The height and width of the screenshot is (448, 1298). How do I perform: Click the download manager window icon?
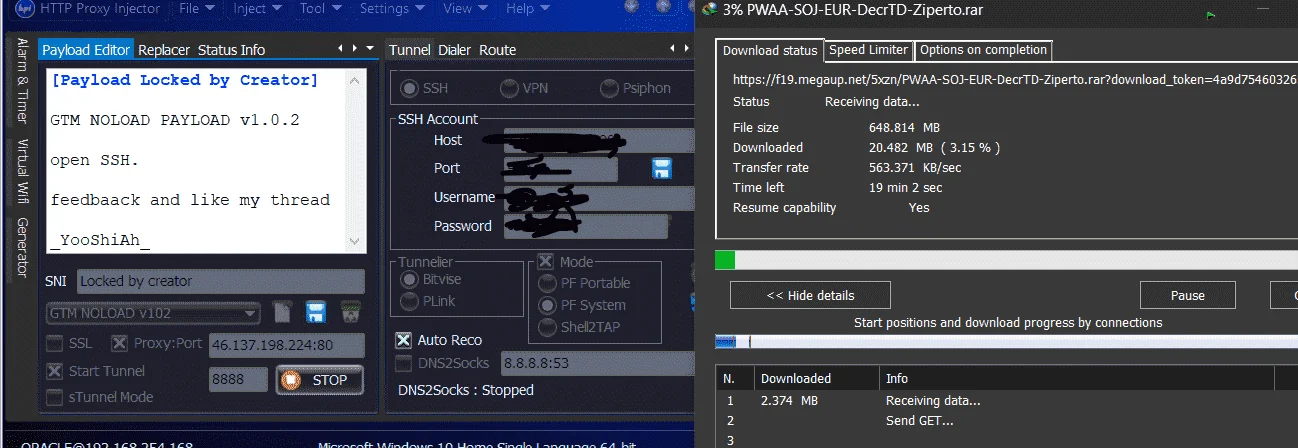click(710, 9)
